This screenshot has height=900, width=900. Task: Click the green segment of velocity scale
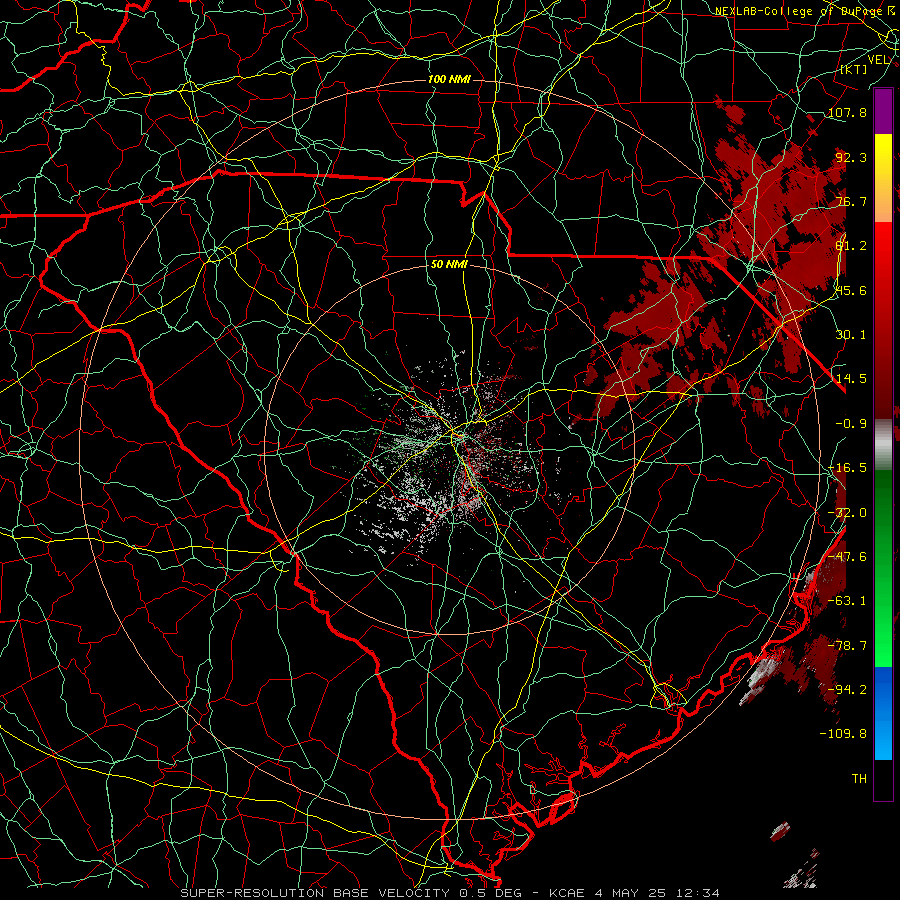883,568
